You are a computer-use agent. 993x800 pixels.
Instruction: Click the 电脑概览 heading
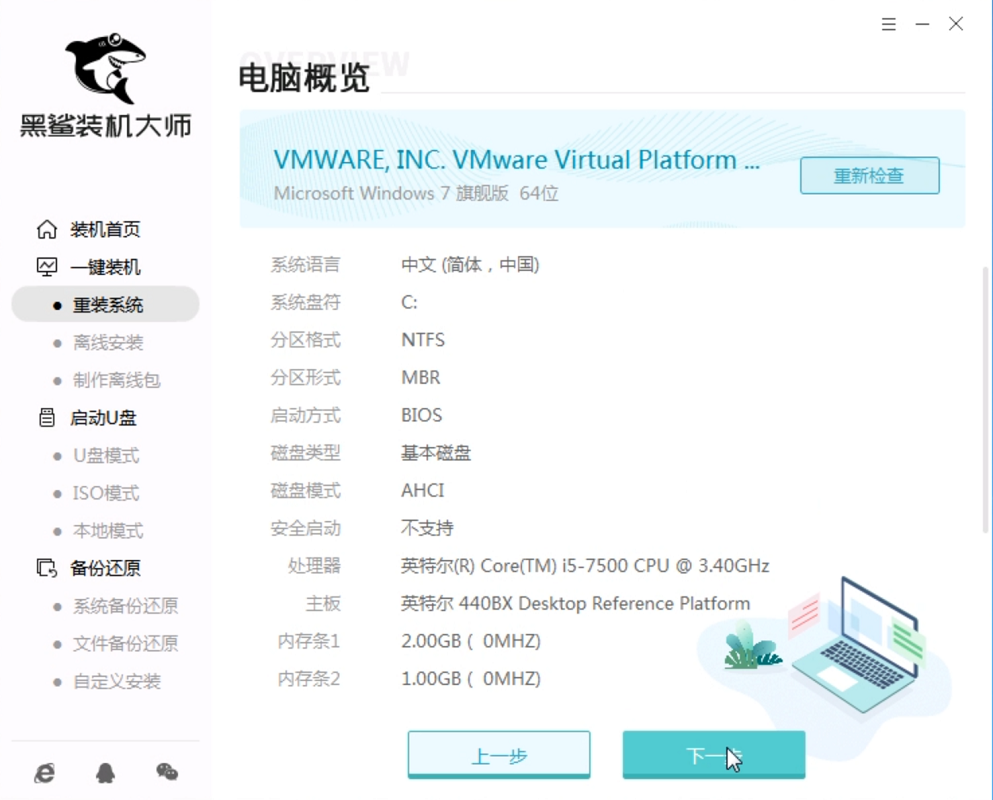(303, 79)
